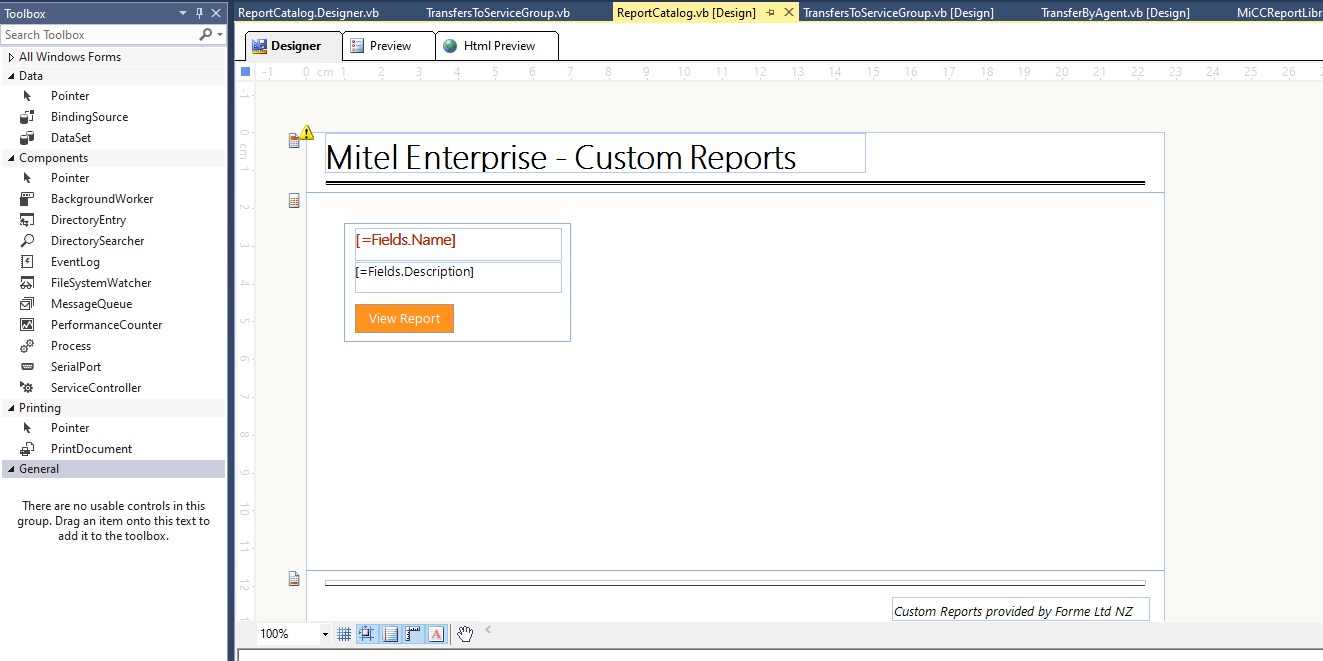Open ReportCatalog.Designer.vb document tab
The image size is (1323, 661).
tap(308, 13)
